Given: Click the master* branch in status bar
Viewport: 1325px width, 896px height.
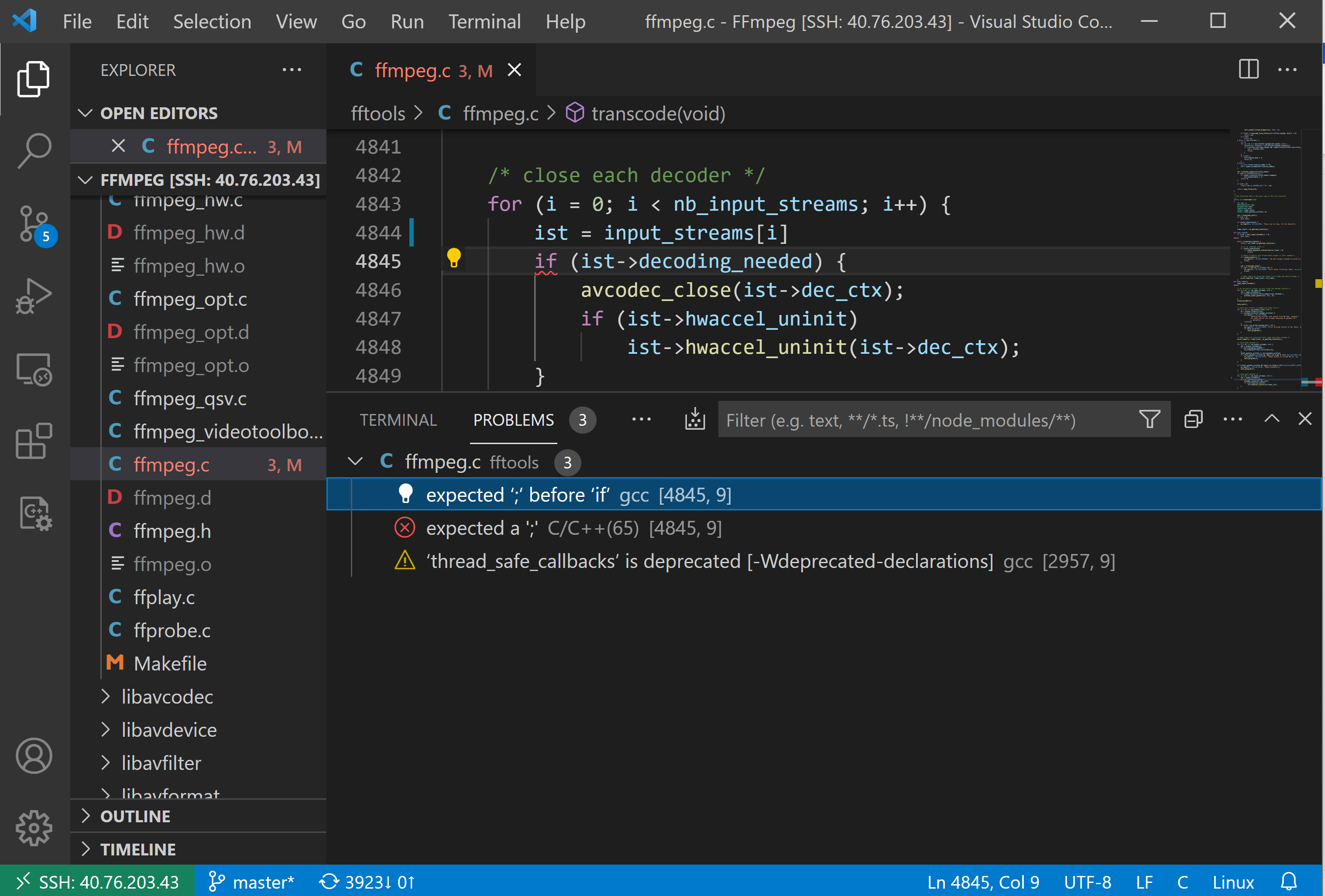Looking at the screenshot, I should (251, 882).
